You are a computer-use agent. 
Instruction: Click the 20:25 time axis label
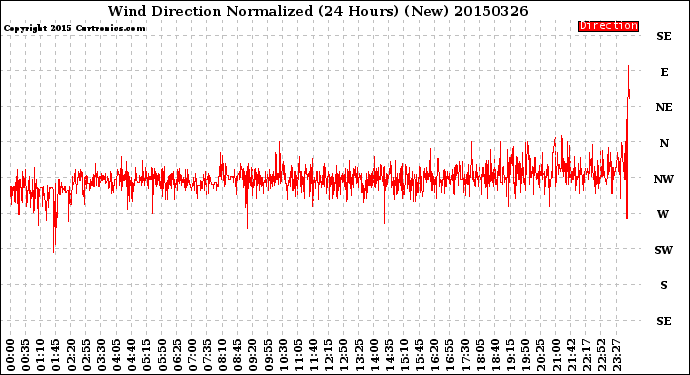click(x=540, y=355)
